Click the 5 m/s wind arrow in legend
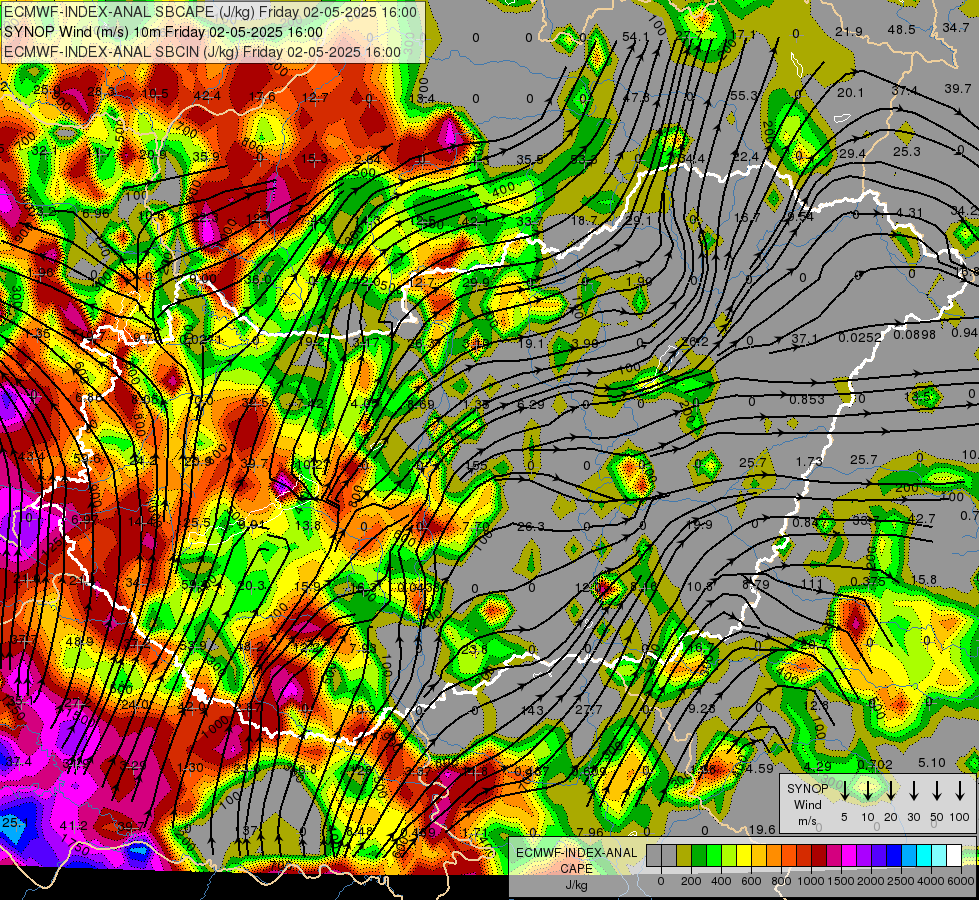This screenshot has height=900, width=979. click(x=844, y=791)
